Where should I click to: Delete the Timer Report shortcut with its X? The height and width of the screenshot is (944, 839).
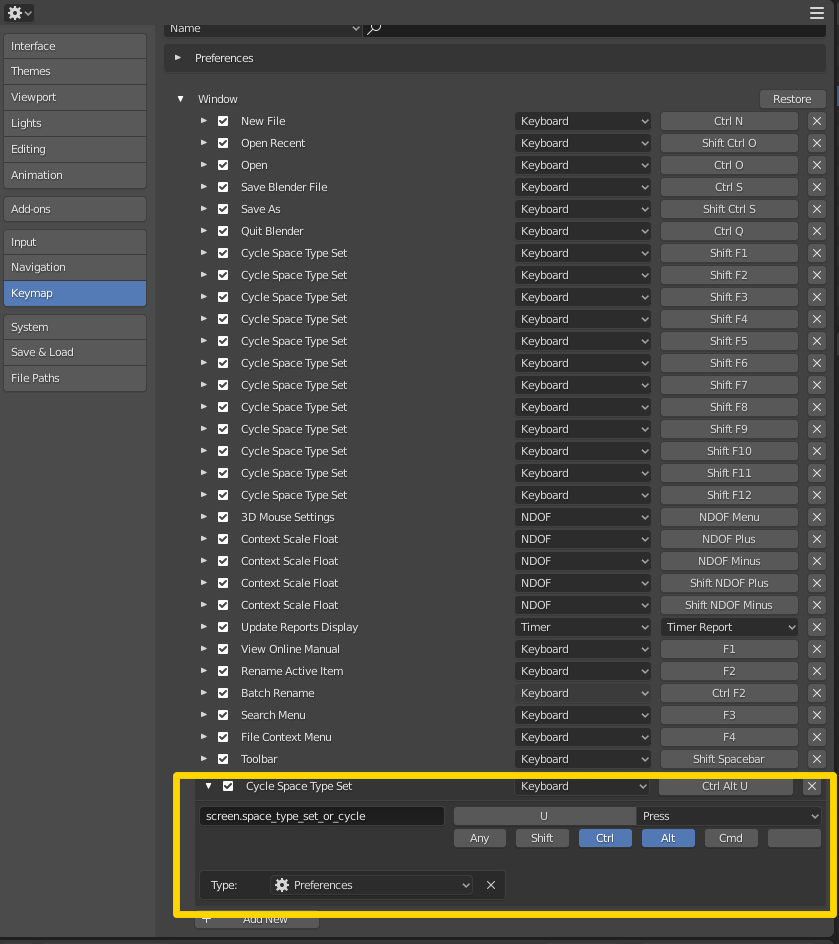817,627
